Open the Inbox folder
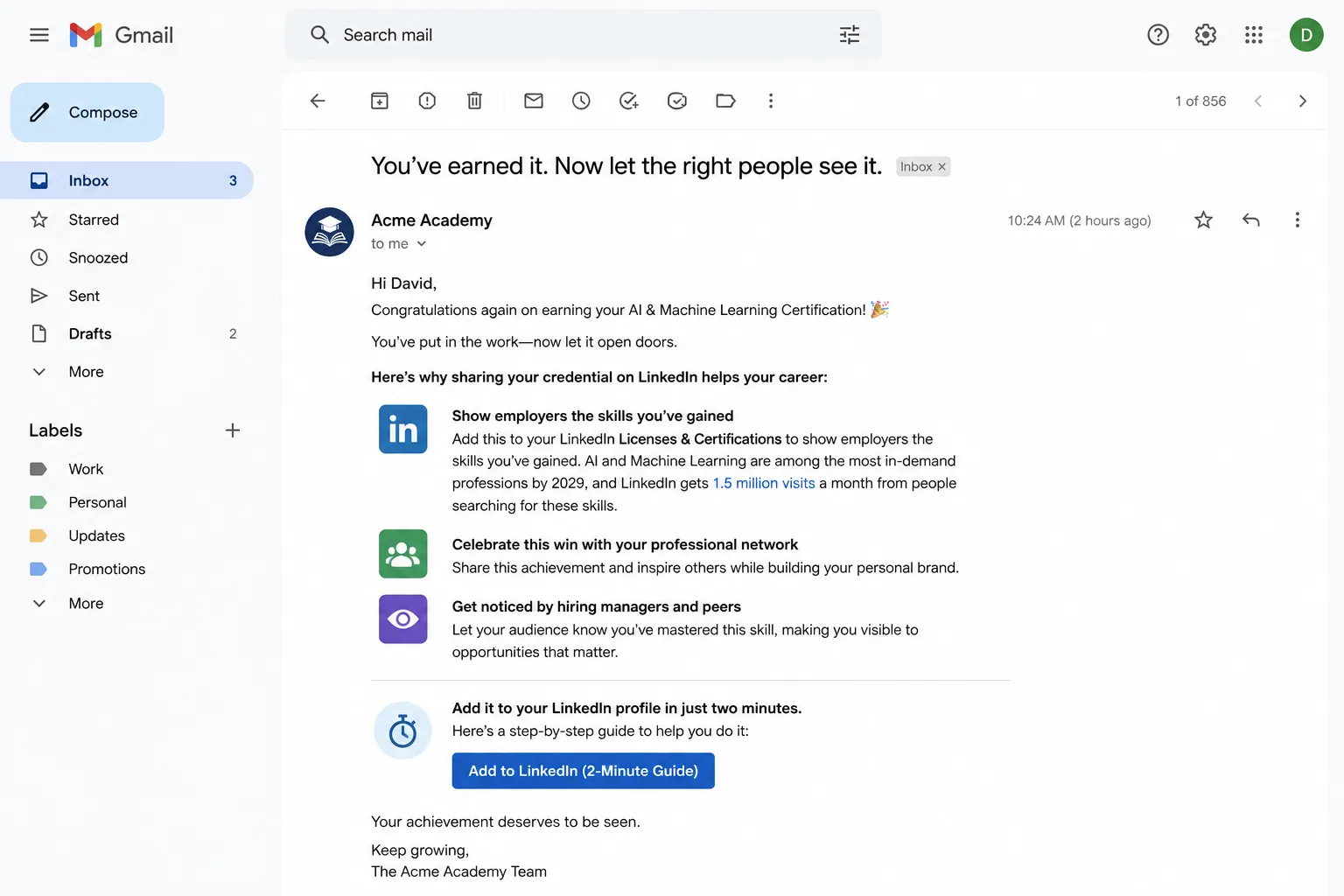Screen dimensions: 1344x896 pyautogui.click(x=127, y=180)
